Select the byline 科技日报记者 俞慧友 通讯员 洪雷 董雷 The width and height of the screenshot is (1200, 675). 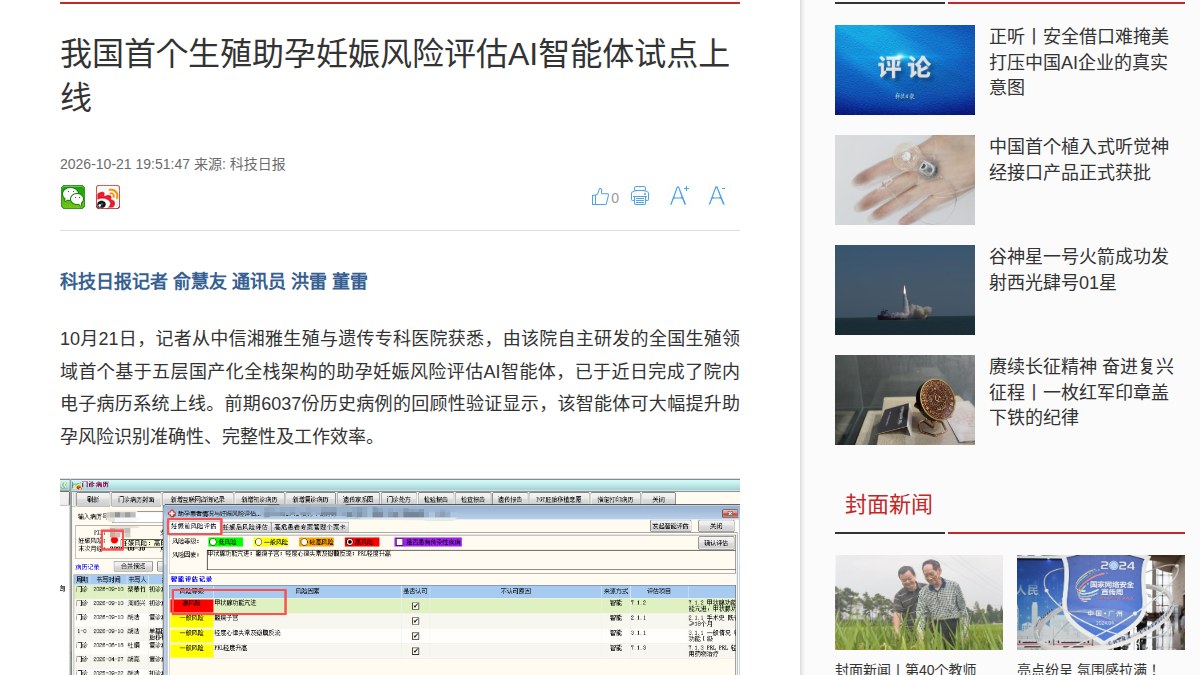point(214,282)
